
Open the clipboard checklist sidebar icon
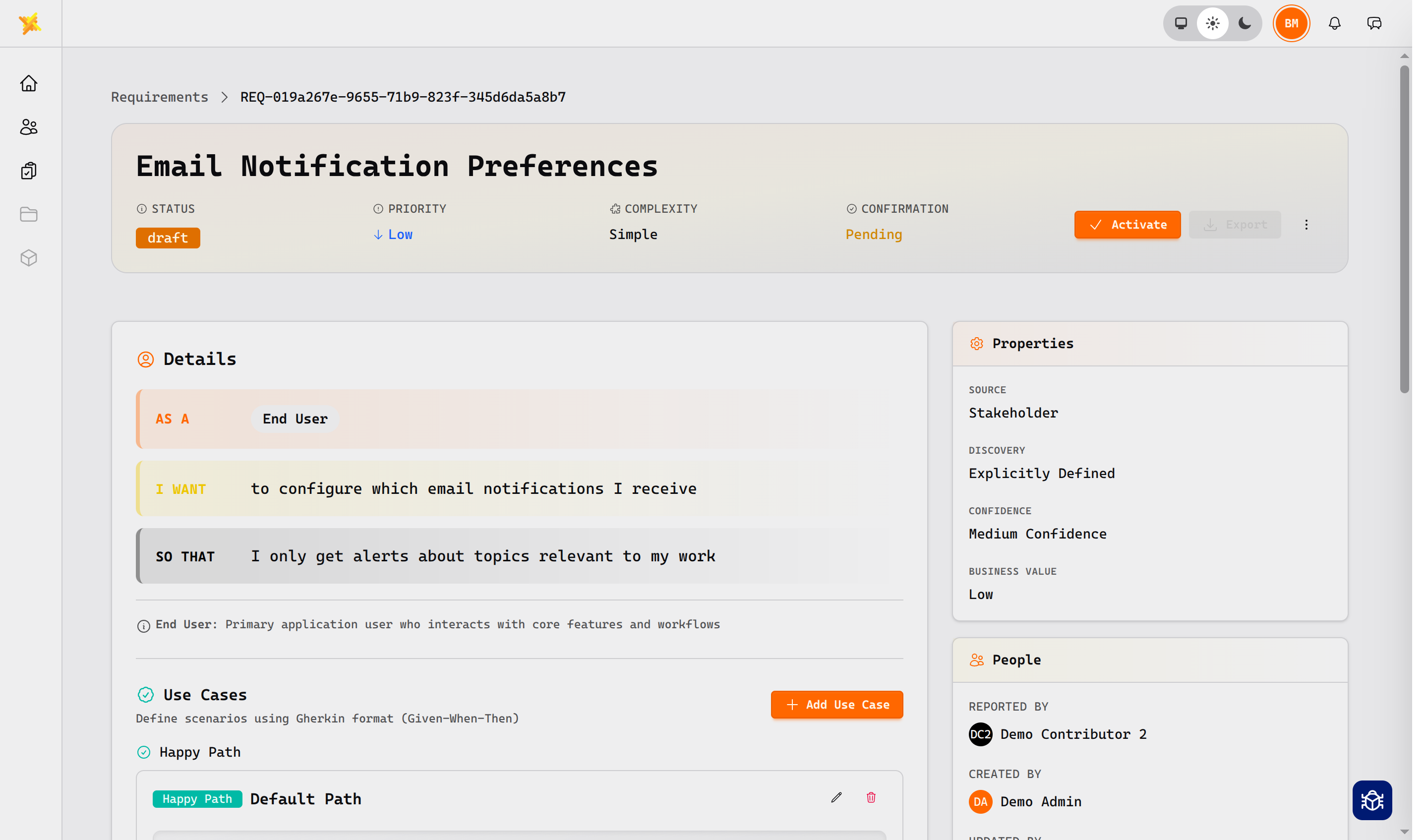pos(29,171)
